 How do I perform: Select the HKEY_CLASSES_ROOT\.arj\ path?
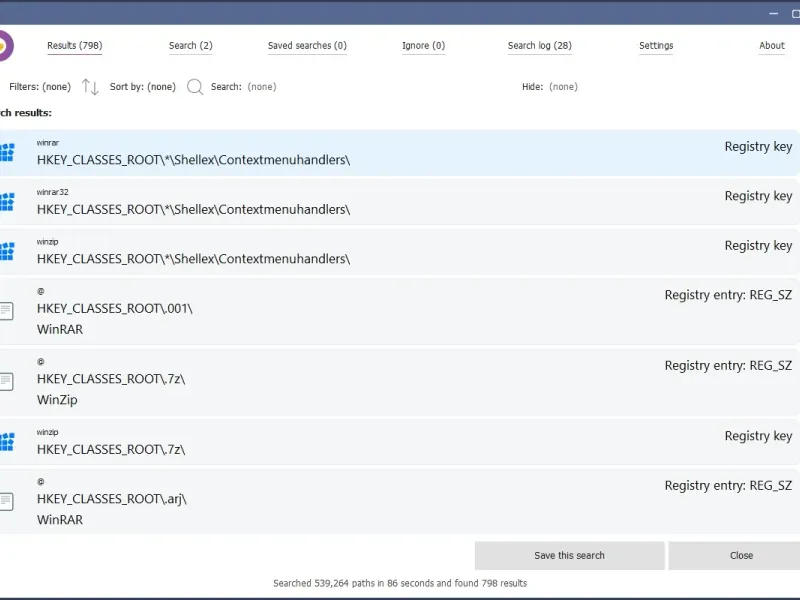coord(112,498)
